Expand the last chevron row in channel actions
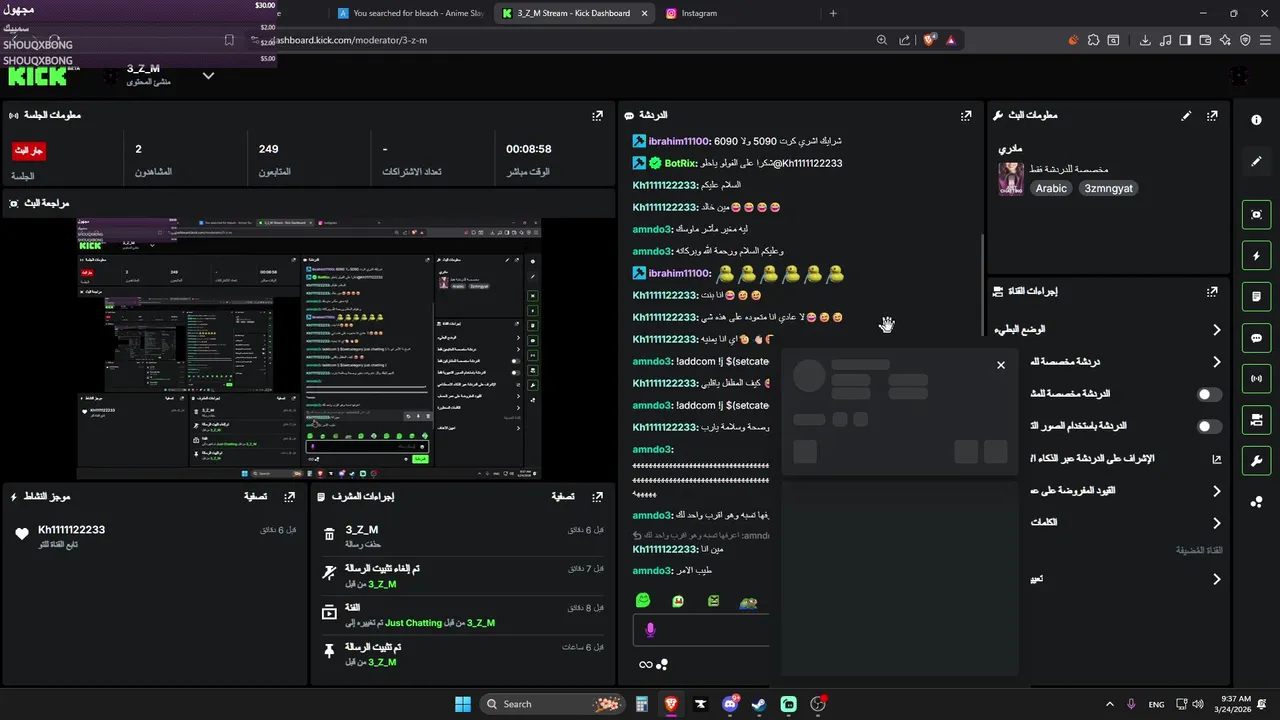Image resolution: width=1280 pixels, height=720 pixels. pos(1216,579)
